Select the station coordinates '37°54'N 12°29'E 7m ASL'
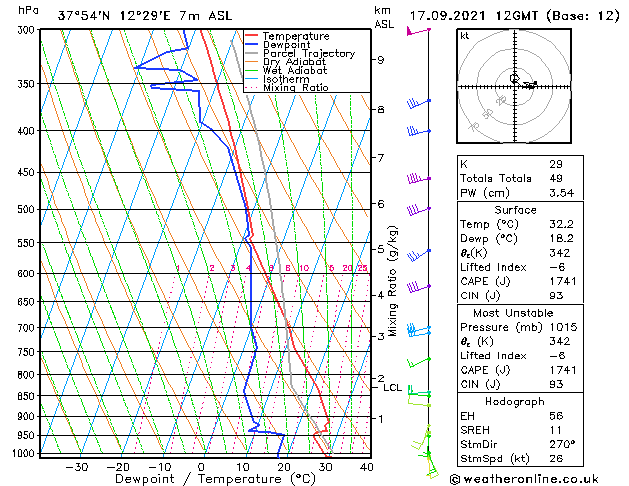The height and width of the screenshot is (486, 629). click(x=145, y=16)
